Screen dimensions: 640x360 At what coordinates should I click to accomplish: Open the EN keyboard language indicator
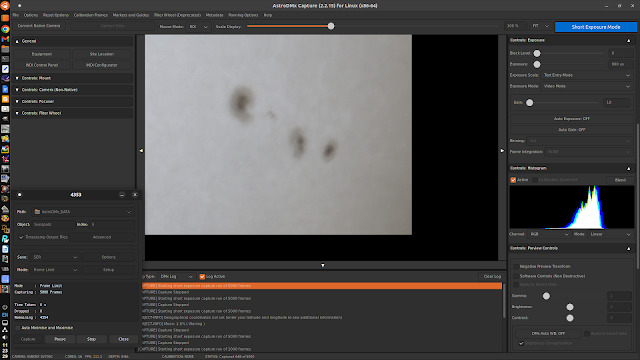[x=5, y=315]
